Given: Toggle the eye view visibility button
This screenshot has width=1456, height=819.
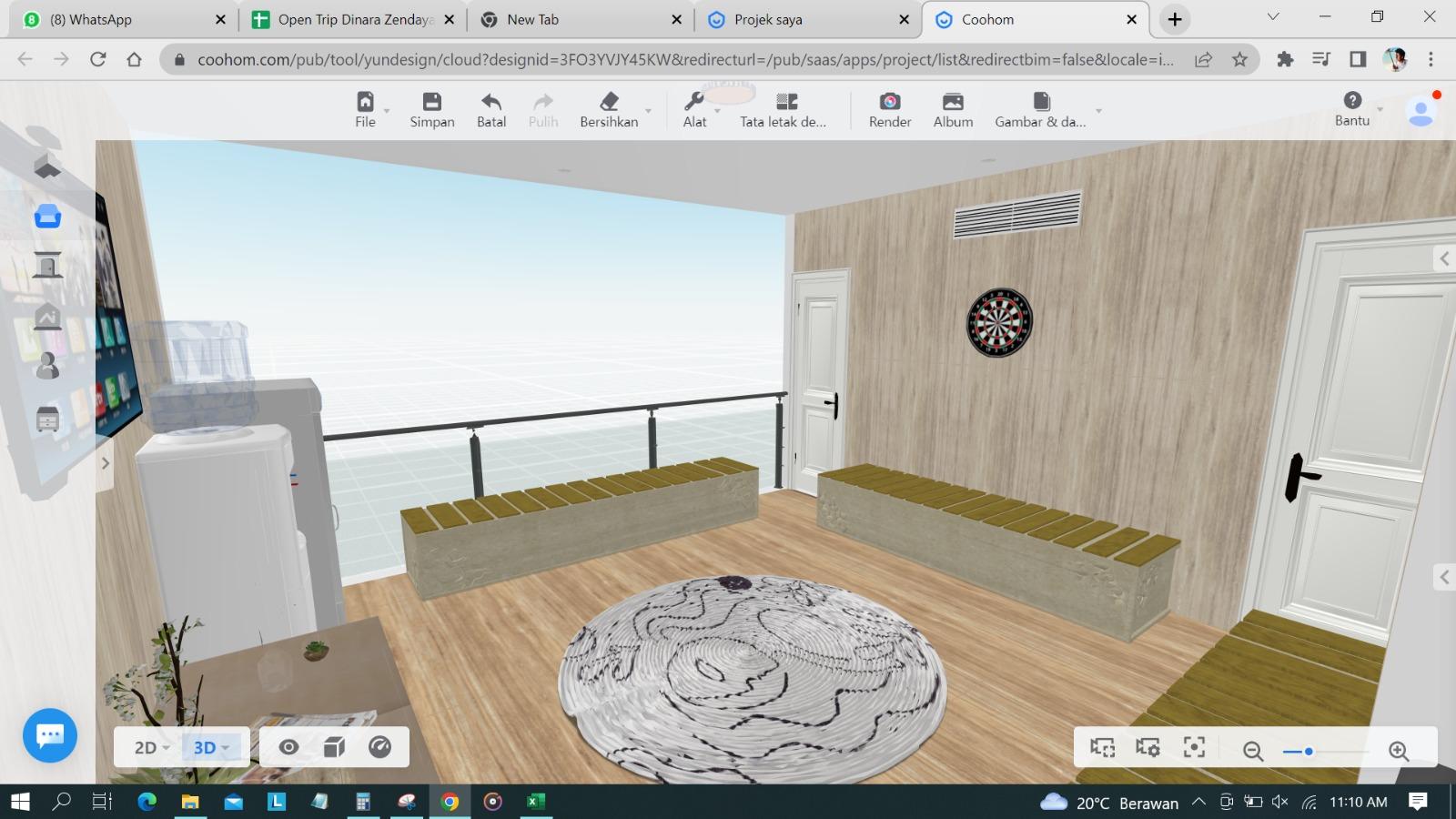Looking at the screenshot, I should [288, 747].
